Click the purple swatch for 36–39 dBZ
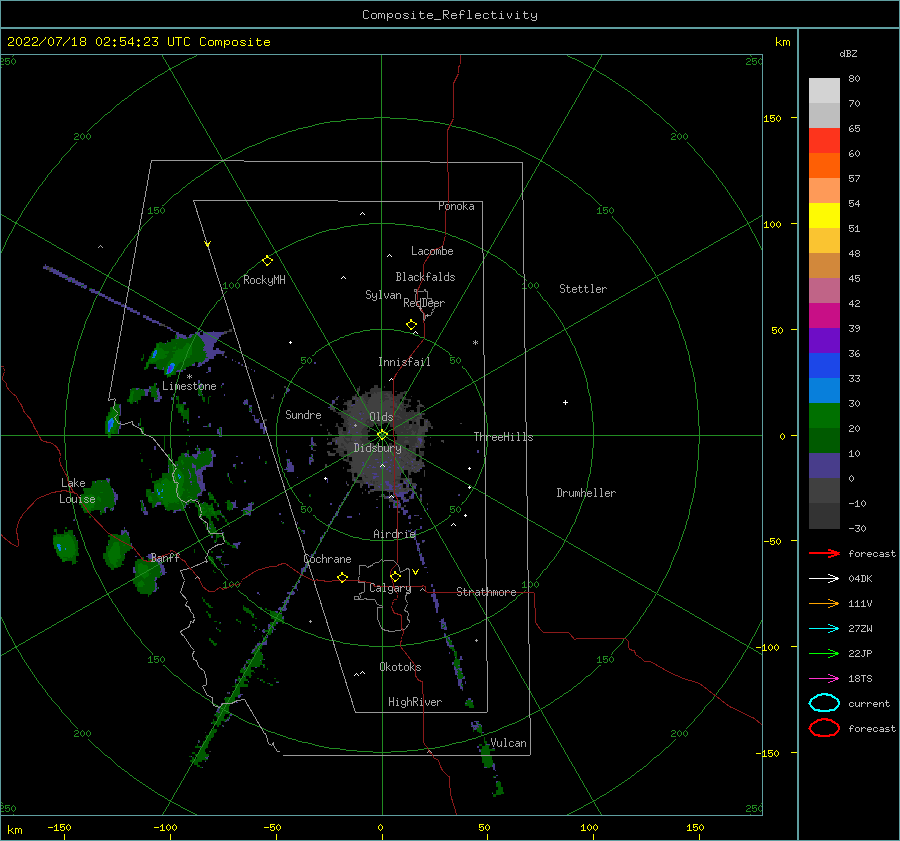This screenshot has height=841, width=900. [x=824, y=341]
